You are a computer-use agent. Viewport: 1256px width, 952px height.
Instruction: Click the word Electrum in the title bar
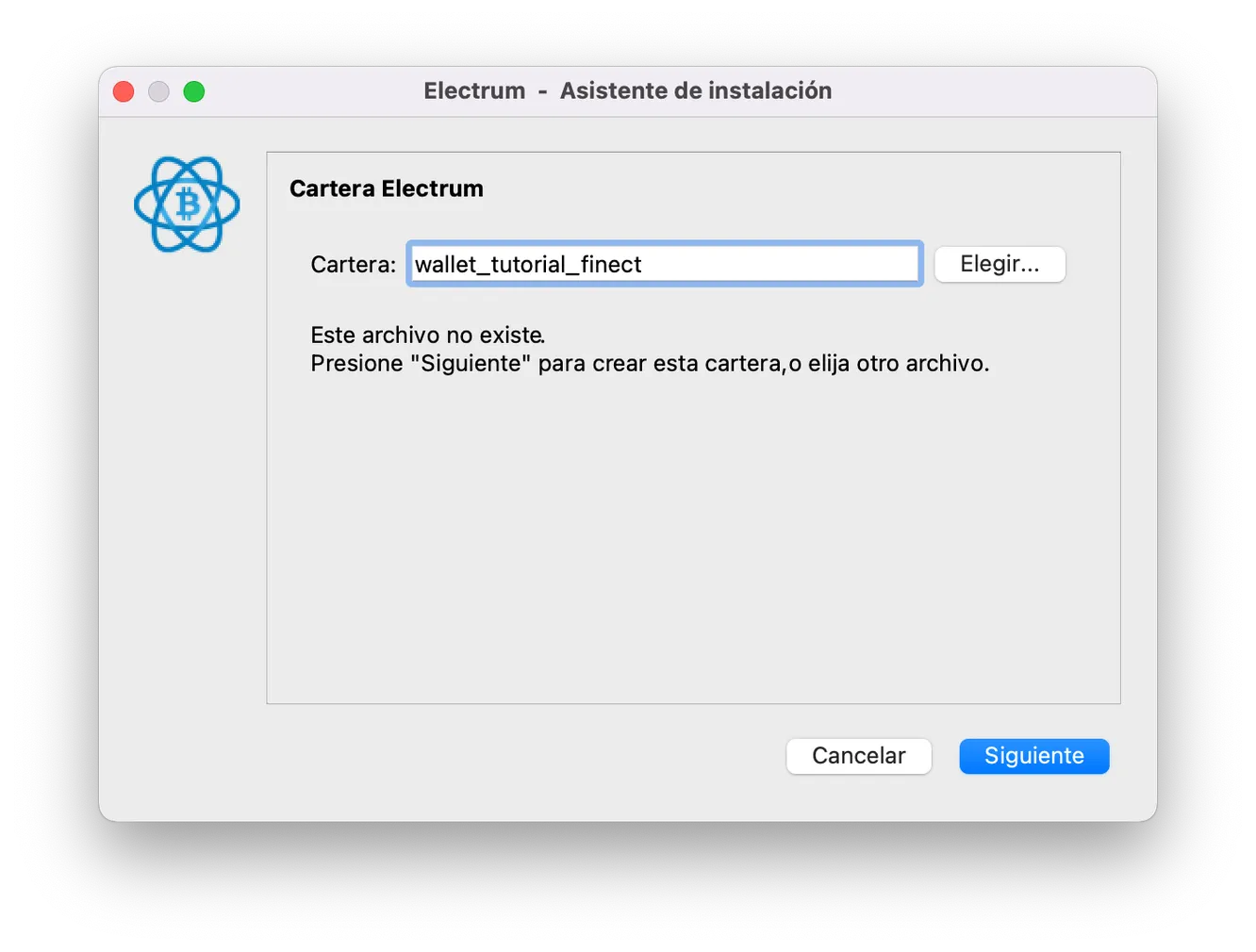tap(474, 91)
